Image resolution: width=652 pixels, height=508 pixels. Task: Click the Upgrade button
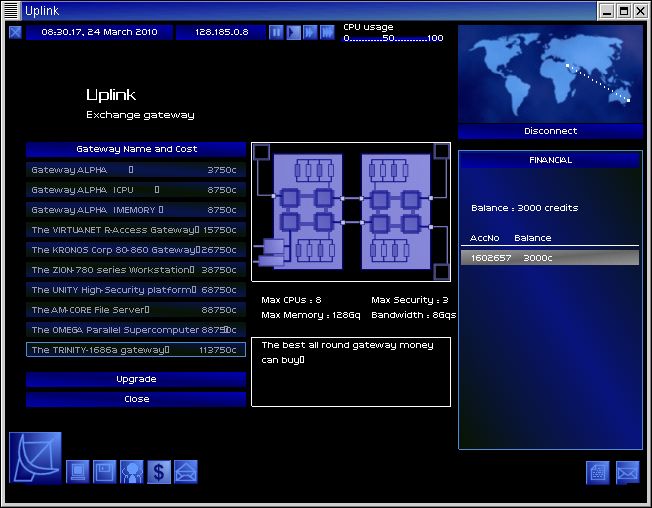136,379
